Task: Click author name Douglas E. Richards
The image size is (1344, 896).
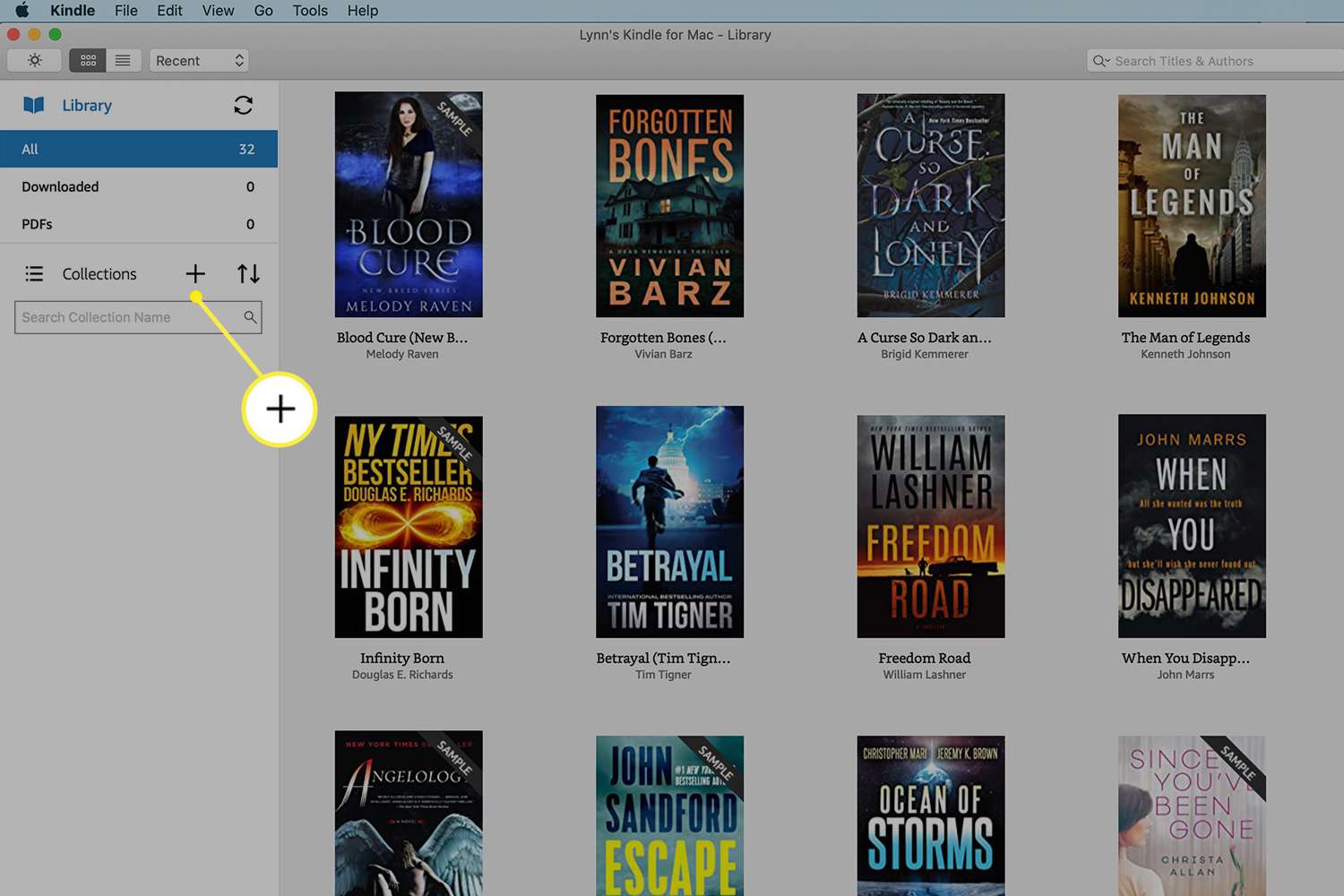Action: [402, 676]
